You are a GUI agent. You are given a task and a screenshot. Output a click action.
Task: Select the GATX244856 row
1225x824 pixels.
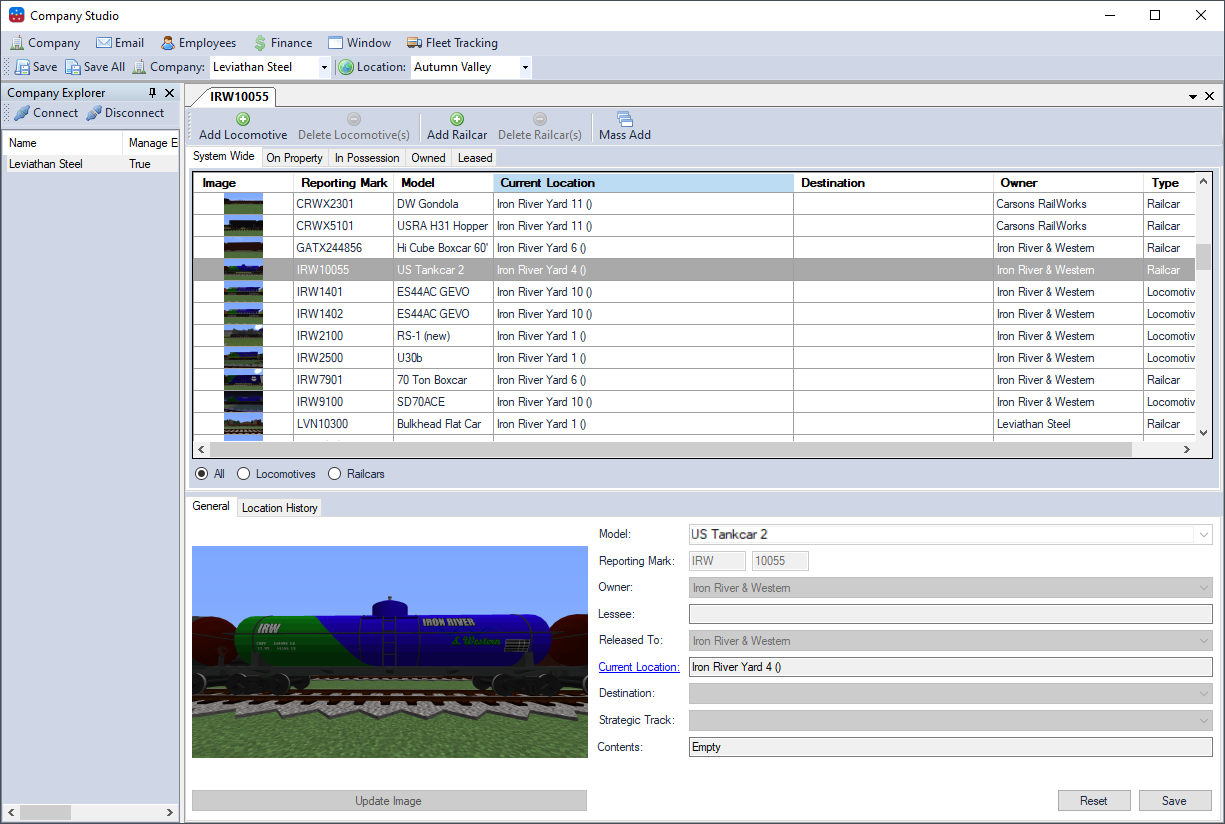(694, 248)
